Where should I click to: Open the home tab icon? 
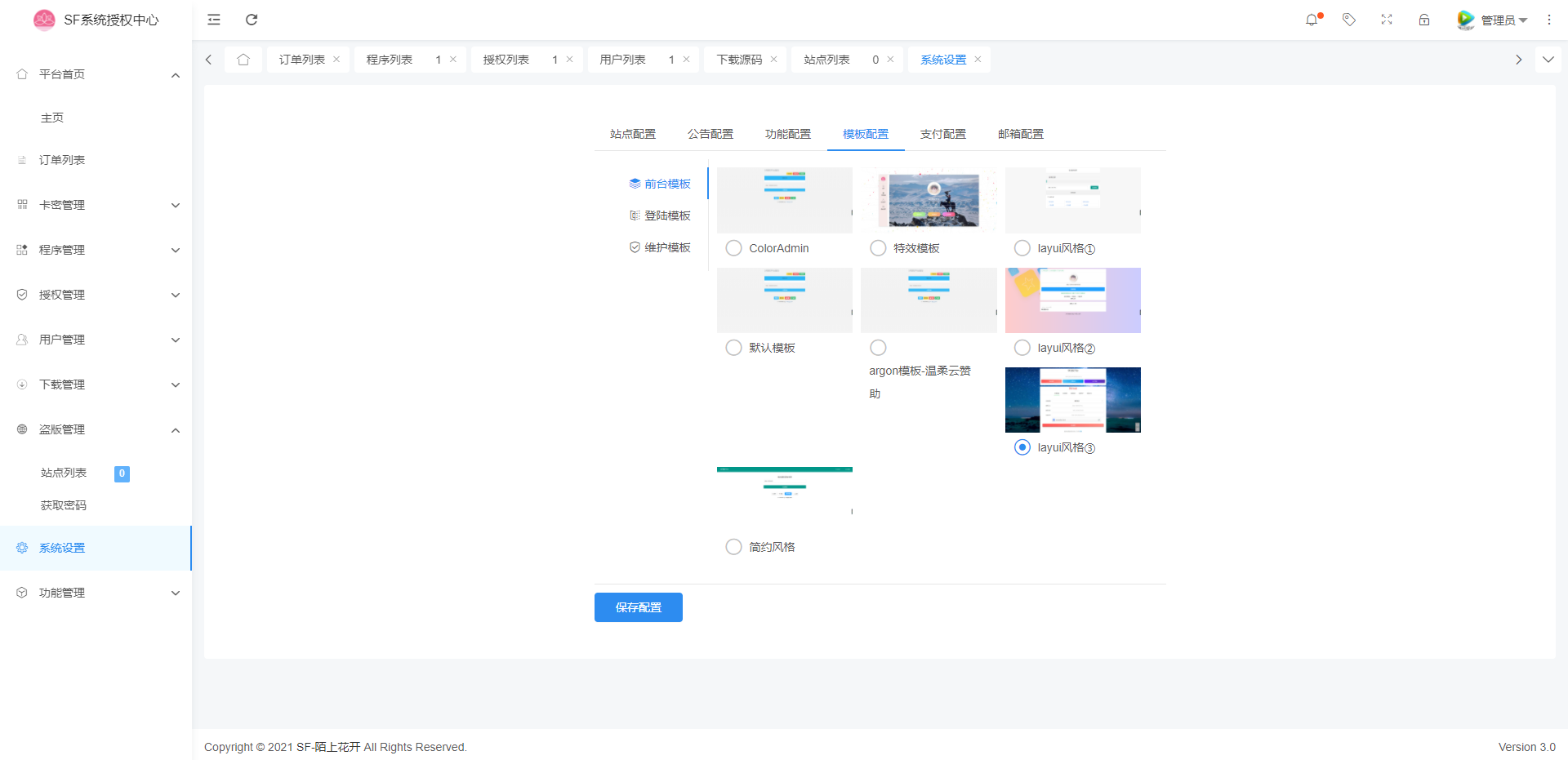click(243, 60)
